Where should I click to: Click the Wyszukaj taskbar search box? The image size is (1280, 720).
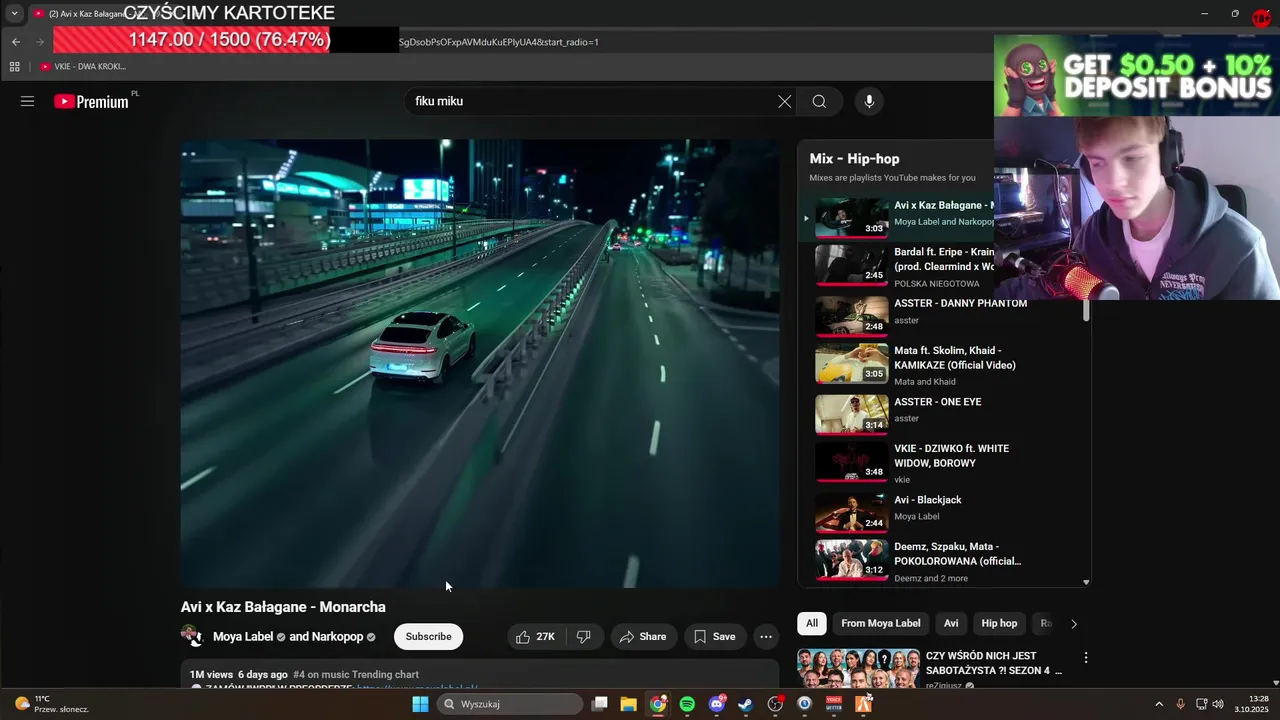coord(509,704)
